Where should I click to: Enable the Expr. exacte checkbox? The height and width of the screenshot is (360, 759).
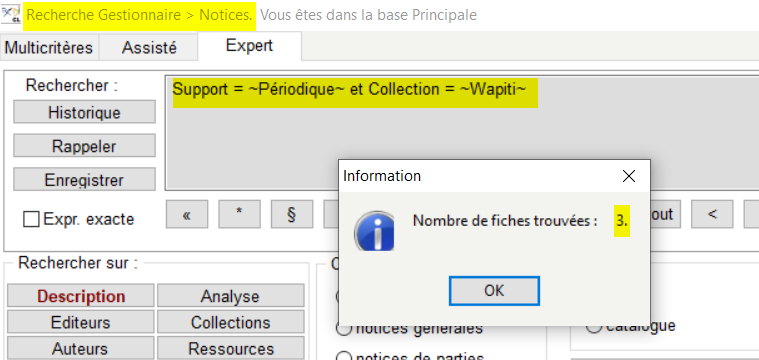point(31,219)
